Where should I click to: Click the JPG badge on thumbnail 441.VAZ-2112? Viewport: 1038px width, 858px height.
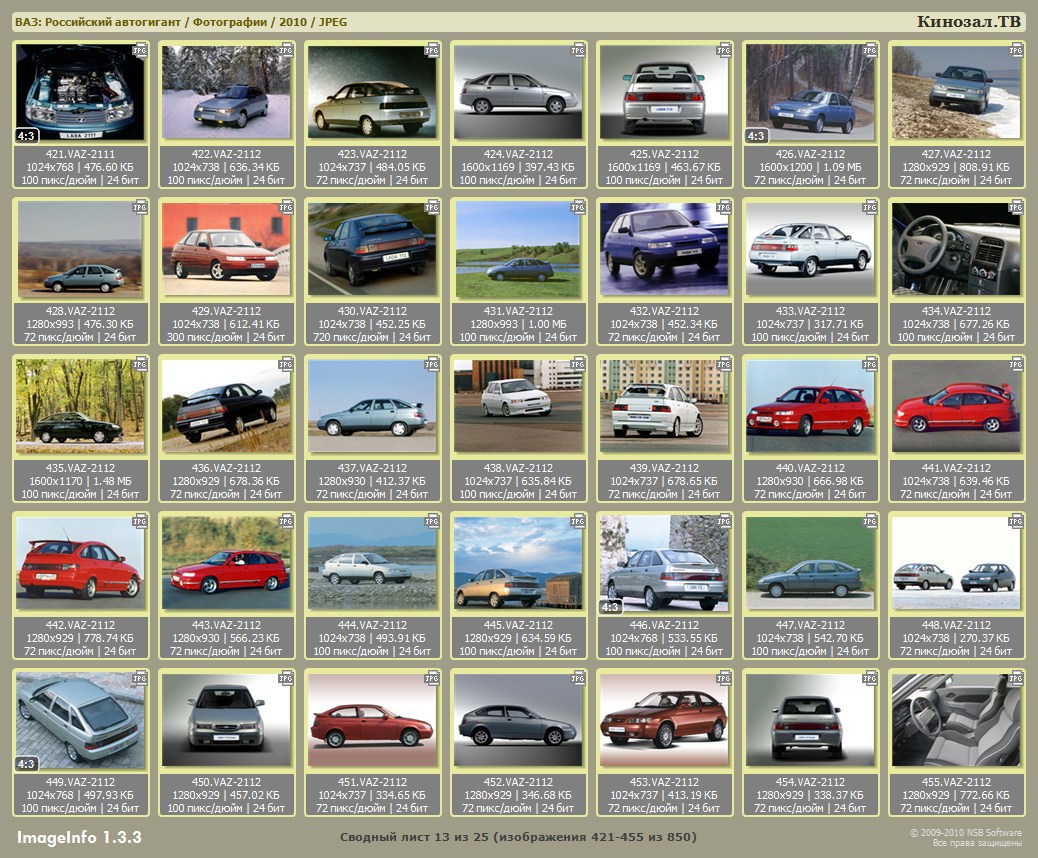tap(1016, 364)
